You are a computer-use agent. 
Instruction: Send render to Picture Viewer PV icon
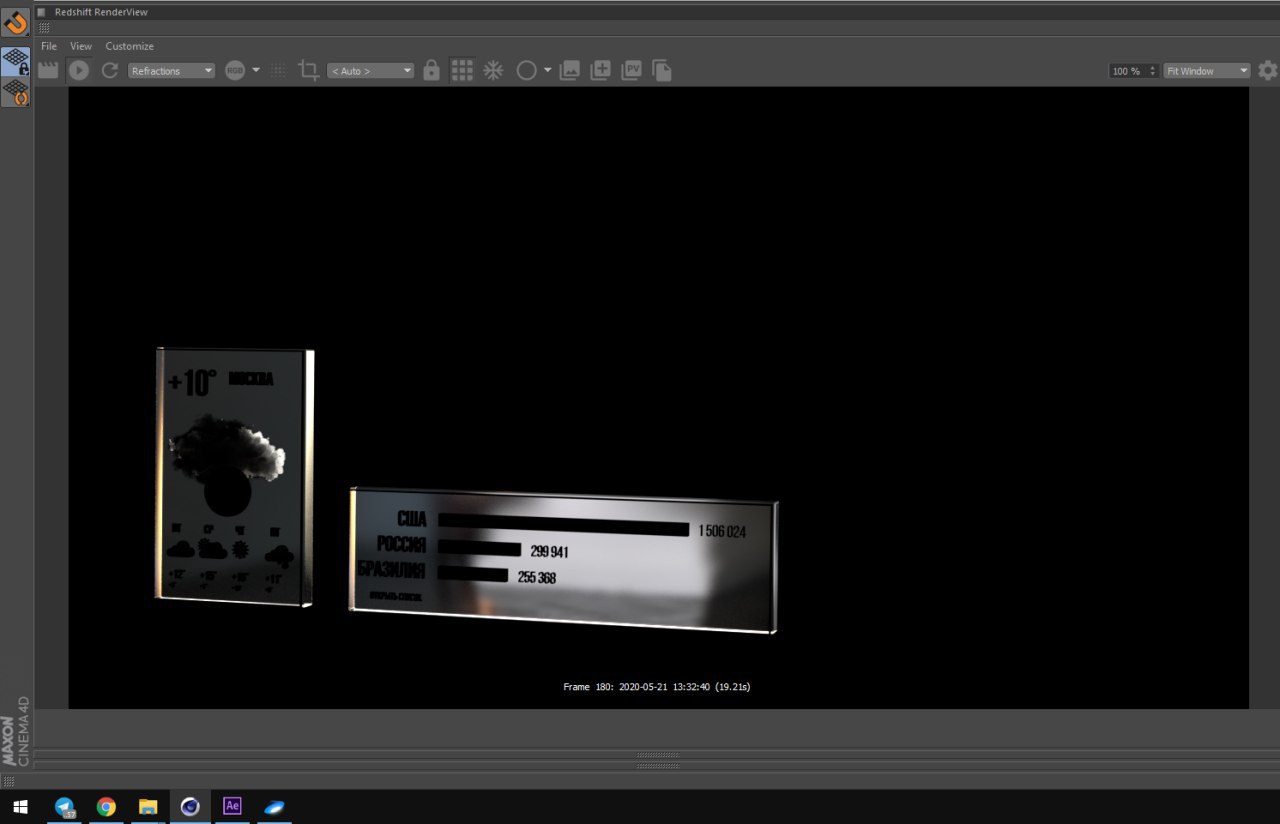(631, 70)
